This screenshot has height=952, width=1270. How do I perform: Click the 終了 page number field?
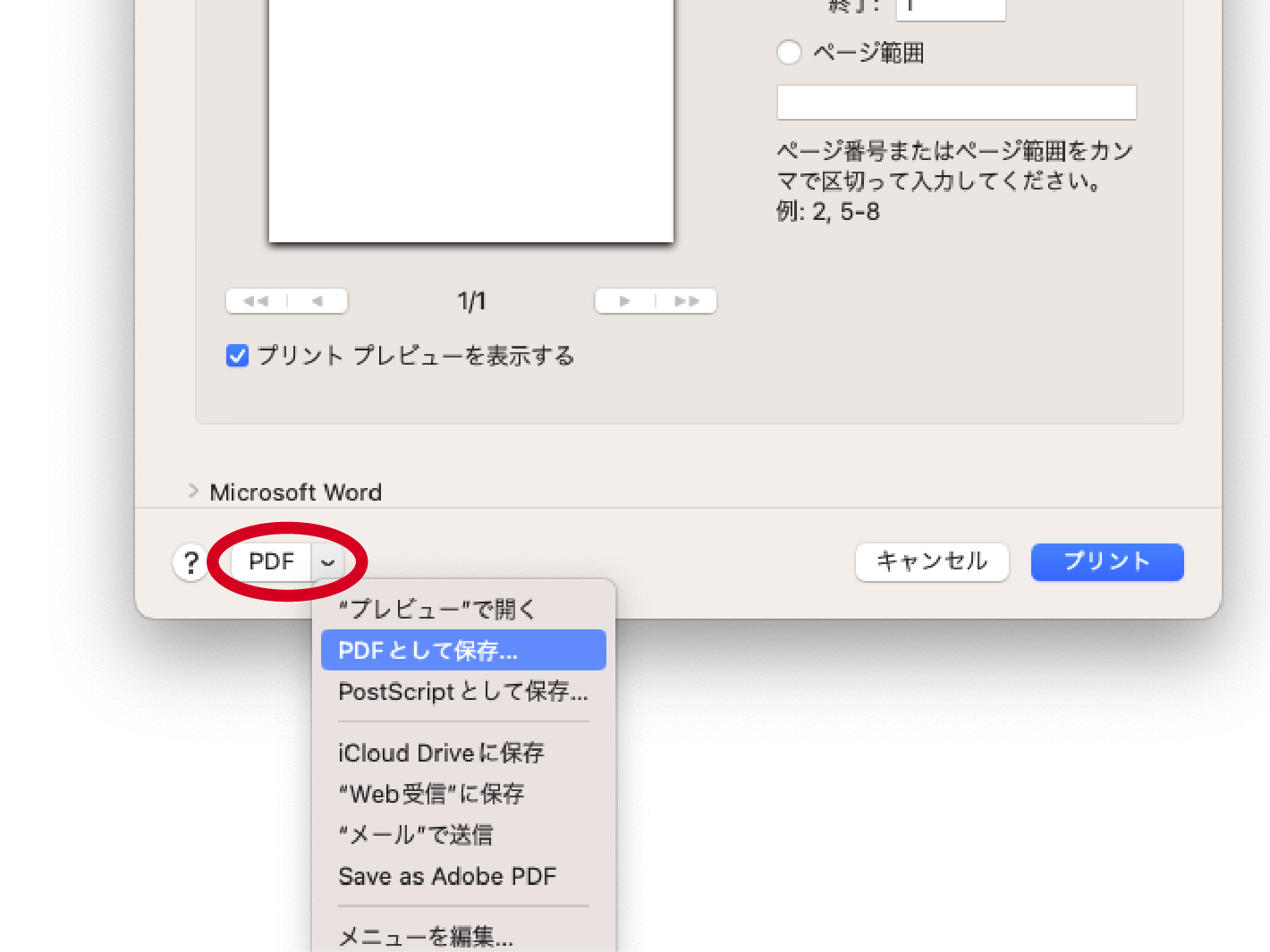coord(951,9)
